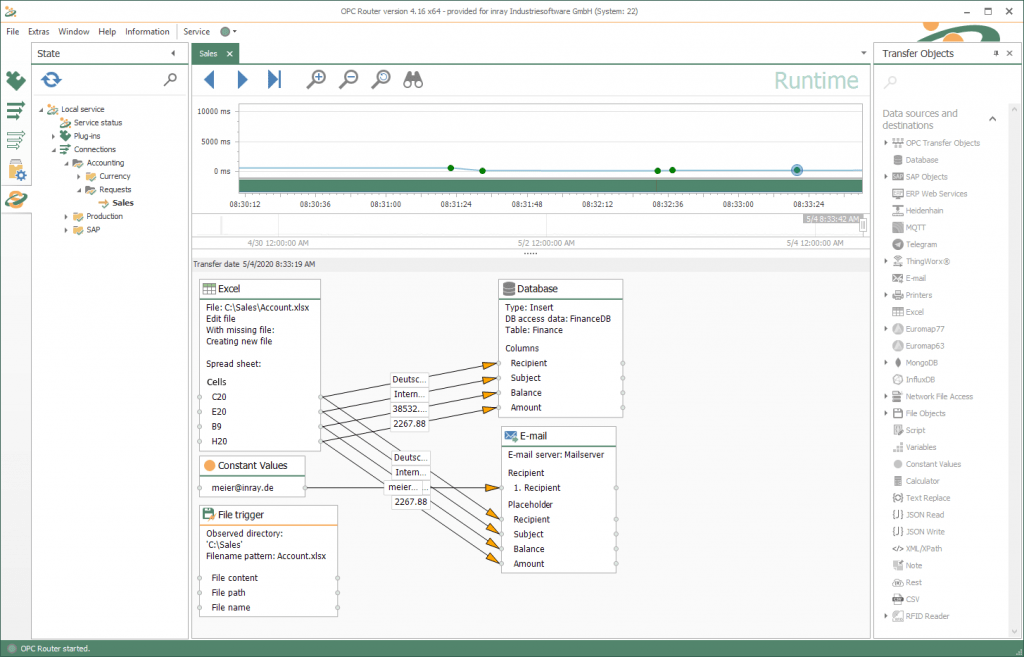1024x657 pixels.
Task: Click the Transfer Objects search field
Action: 944,82
